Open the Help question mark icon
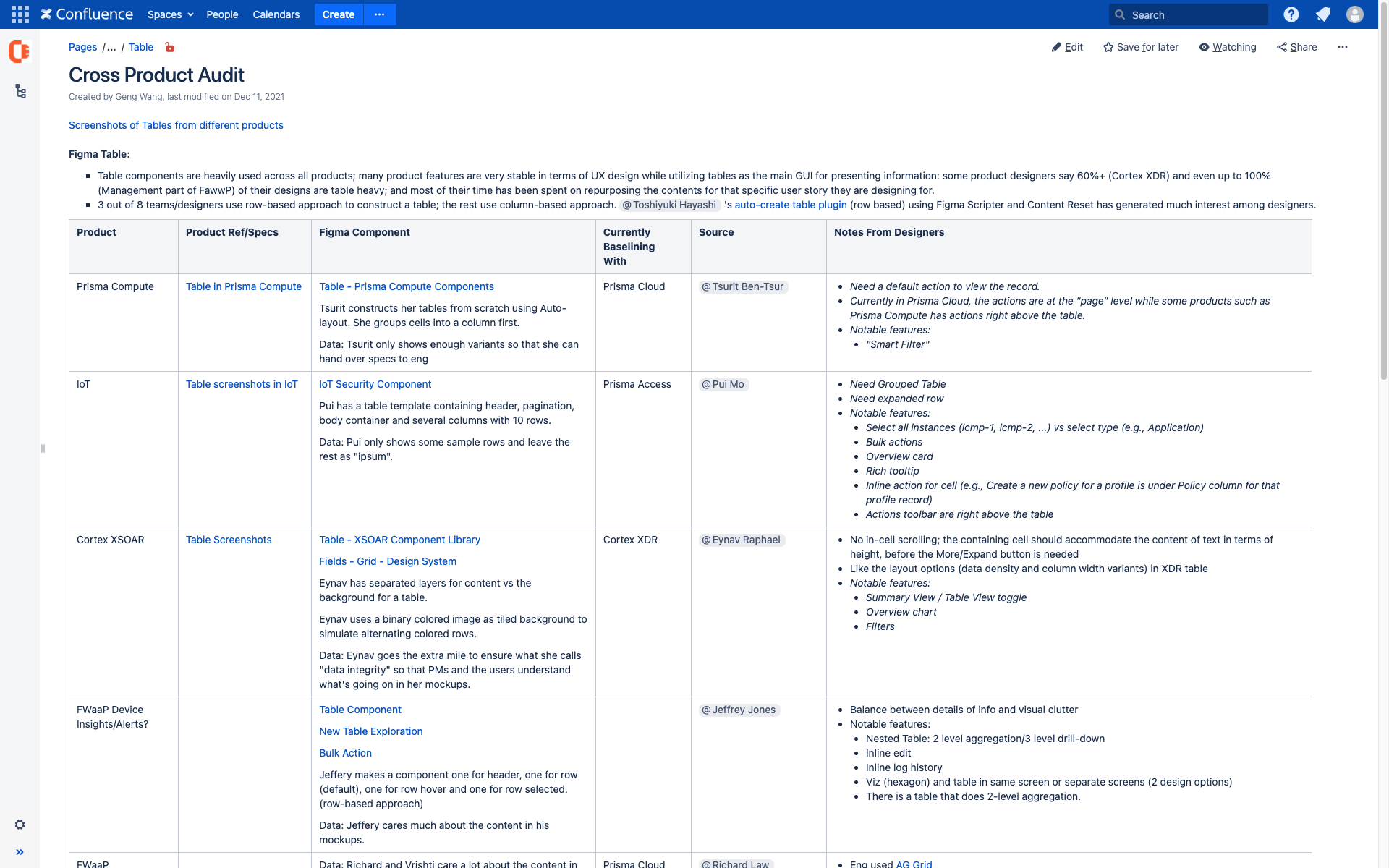The image size is (1389, 868). tap(1291, 14)
